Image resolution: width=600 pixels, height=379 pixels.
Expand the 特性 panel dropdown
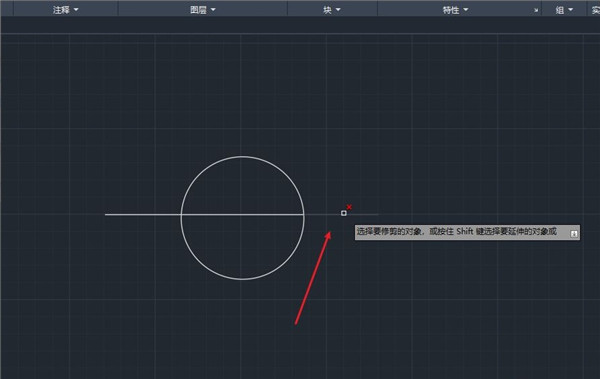(455, 10)
